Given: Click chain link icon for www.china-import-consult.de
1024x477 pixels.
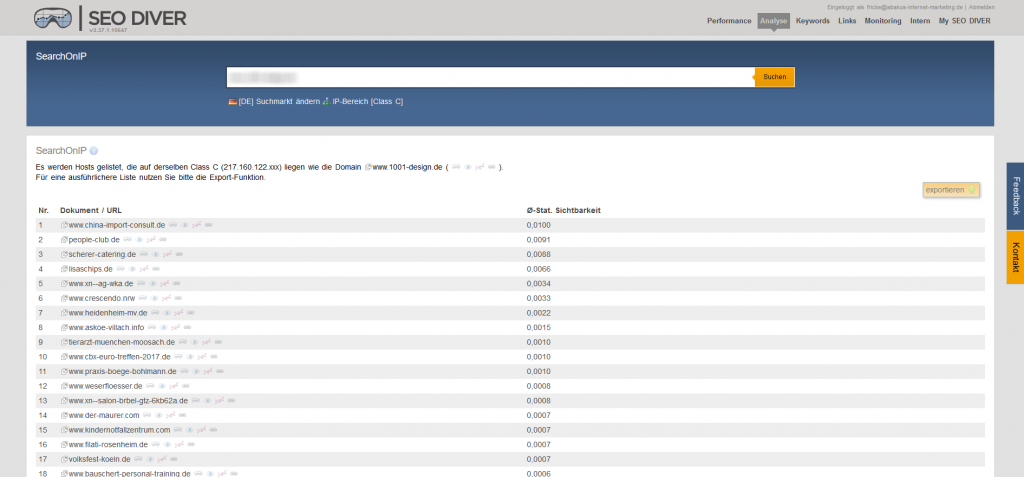Looking at the screenshot, I should tap(208, 225).
